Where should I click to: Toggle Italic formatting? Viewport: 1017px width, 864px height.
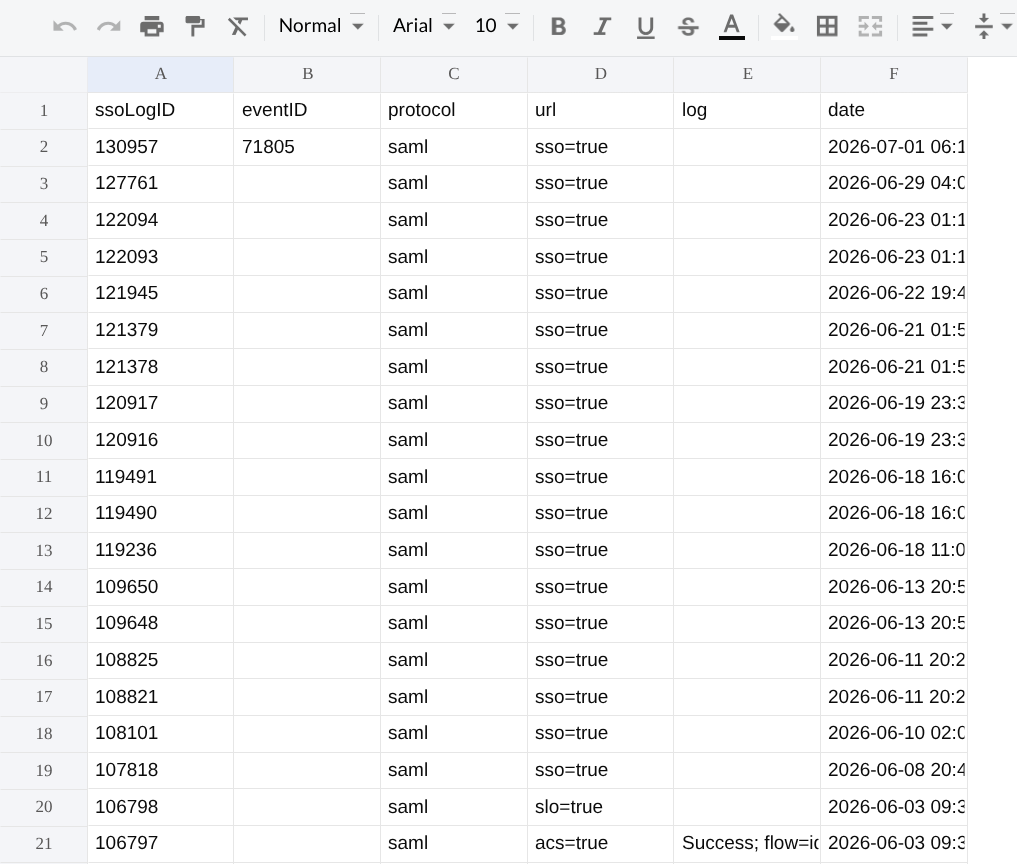coord(602,27)
